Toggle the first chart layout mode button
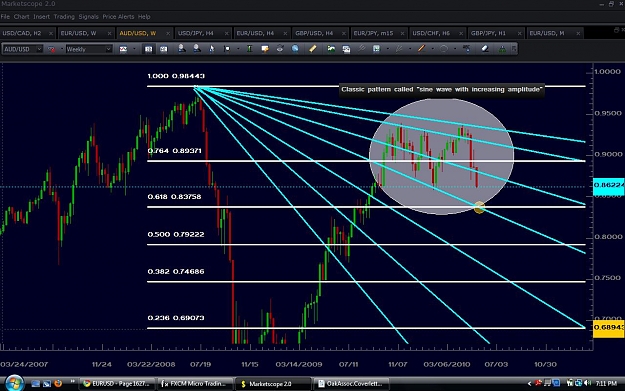This screenshot has width=625, height=391. pyautogui.click(x=148, y=49)
